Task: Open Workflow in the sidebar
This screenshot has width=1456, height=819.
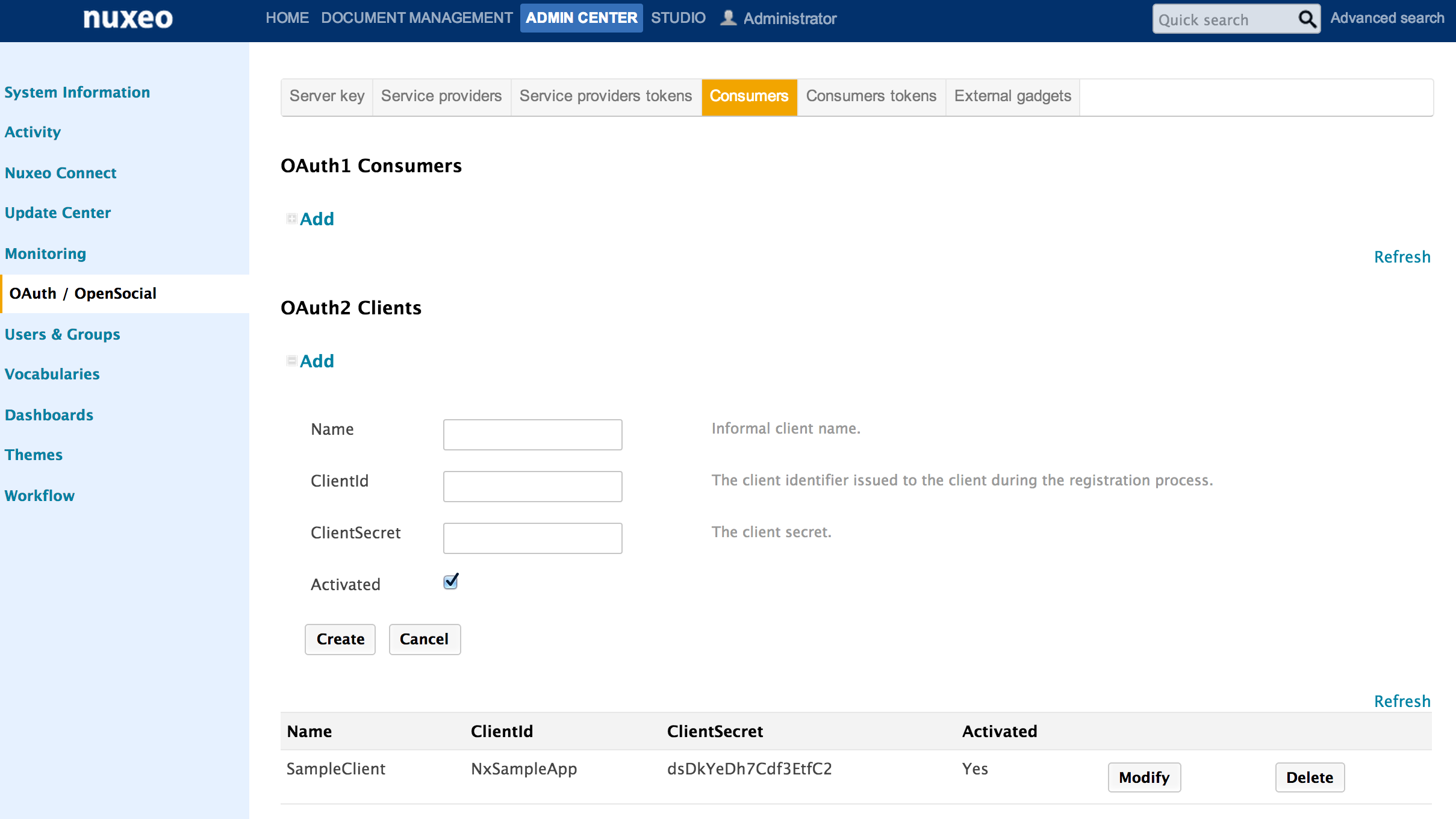Action: click(40, 496)
